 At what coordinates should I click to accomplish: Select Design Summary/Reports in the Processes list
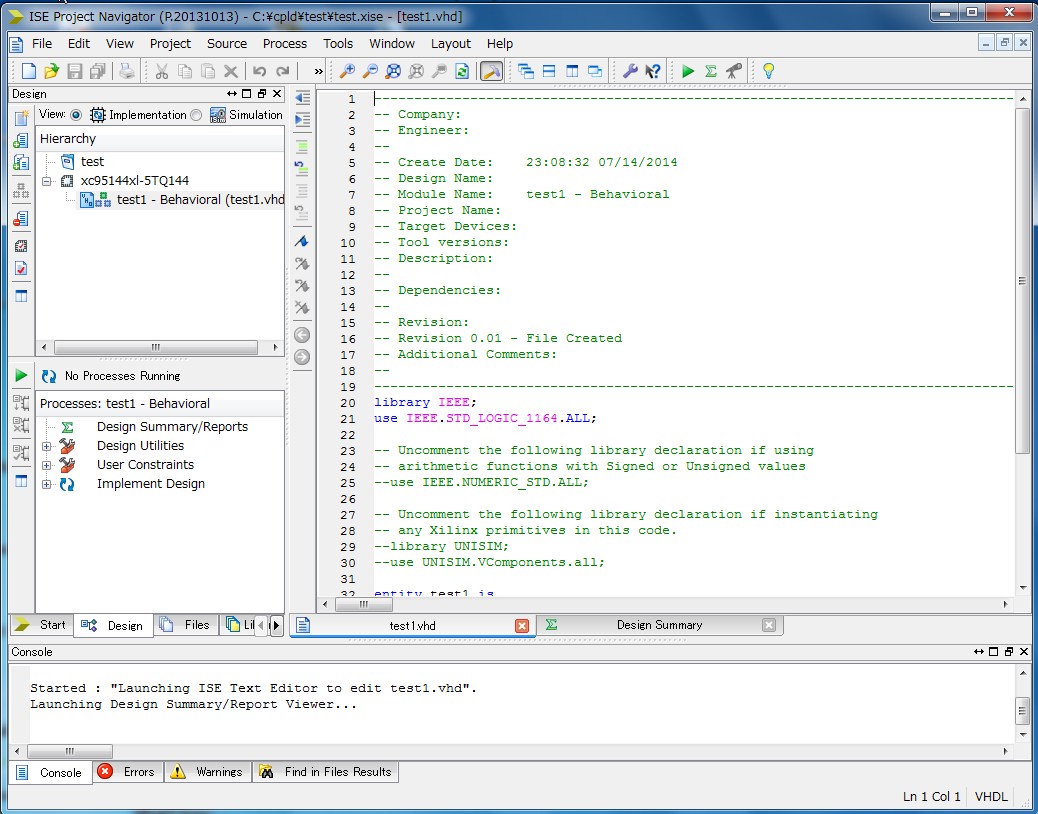pyautogui.click(x=172, y=427)
